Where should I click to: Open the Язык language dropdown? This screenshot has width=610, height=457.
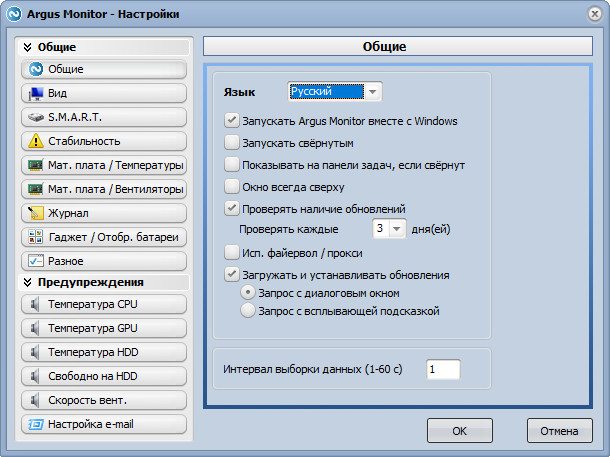pyautogui.click(x=334, y=92)
